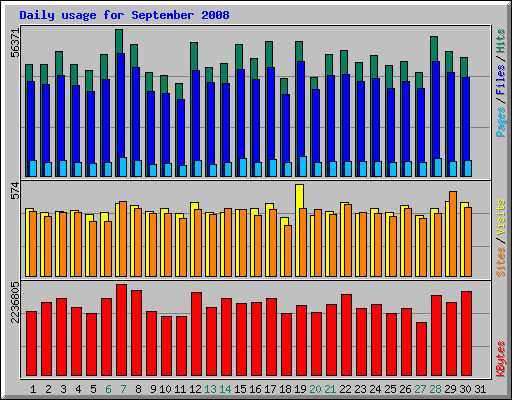Click weekend day 28 on the date axis
This screenshot has height=400, width=512.
(x=435, y=389)
